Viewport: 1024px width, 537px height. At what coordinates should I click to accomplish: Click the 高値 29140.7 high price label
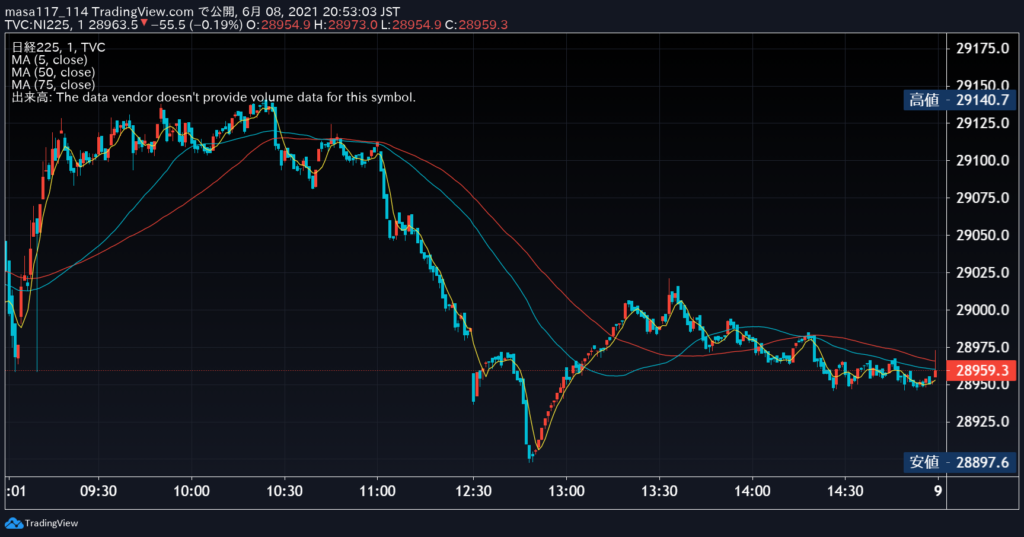[959, 100]
